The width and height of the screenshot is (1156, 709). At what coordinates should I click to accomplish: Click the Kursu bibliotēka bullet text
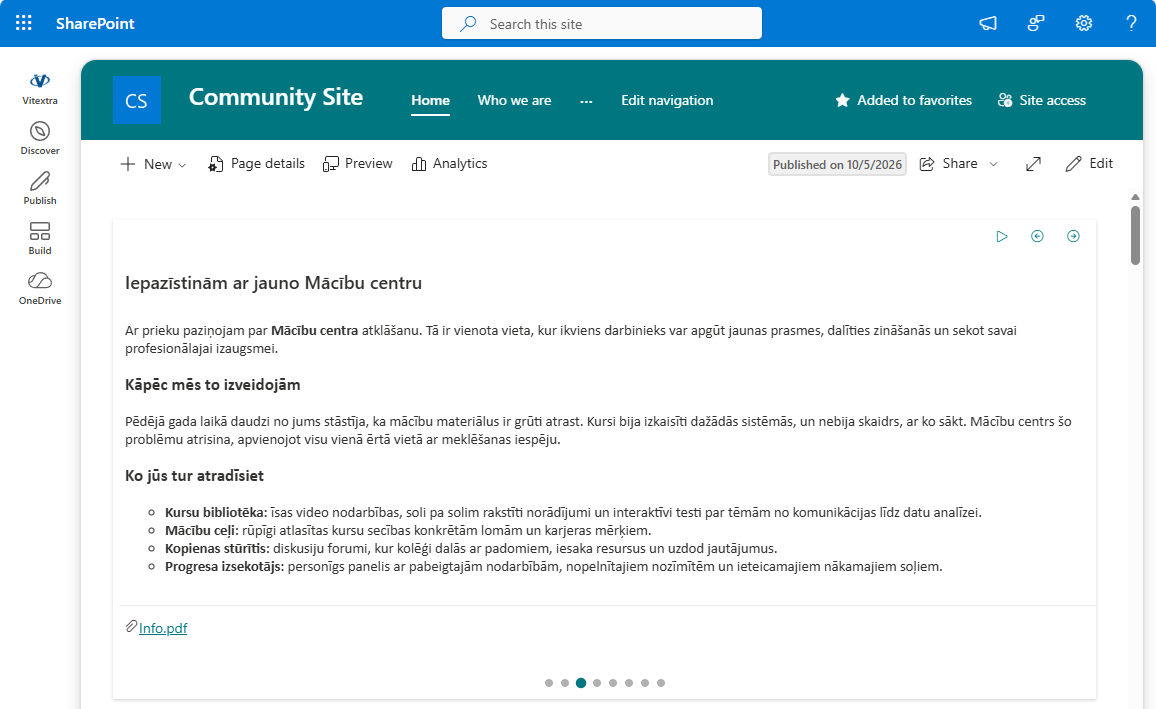574,512
